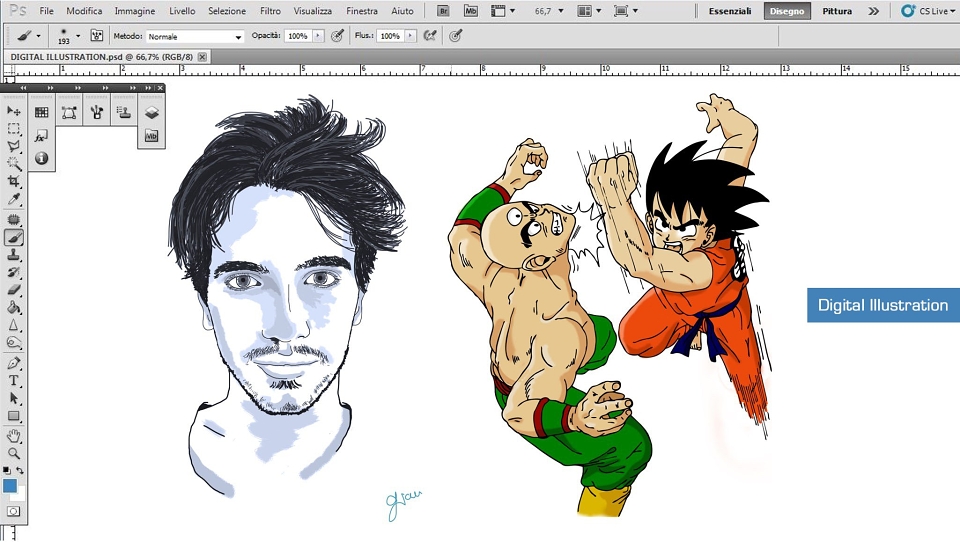
Task: Select the Magic Wand tool
Action: (13, 164)
